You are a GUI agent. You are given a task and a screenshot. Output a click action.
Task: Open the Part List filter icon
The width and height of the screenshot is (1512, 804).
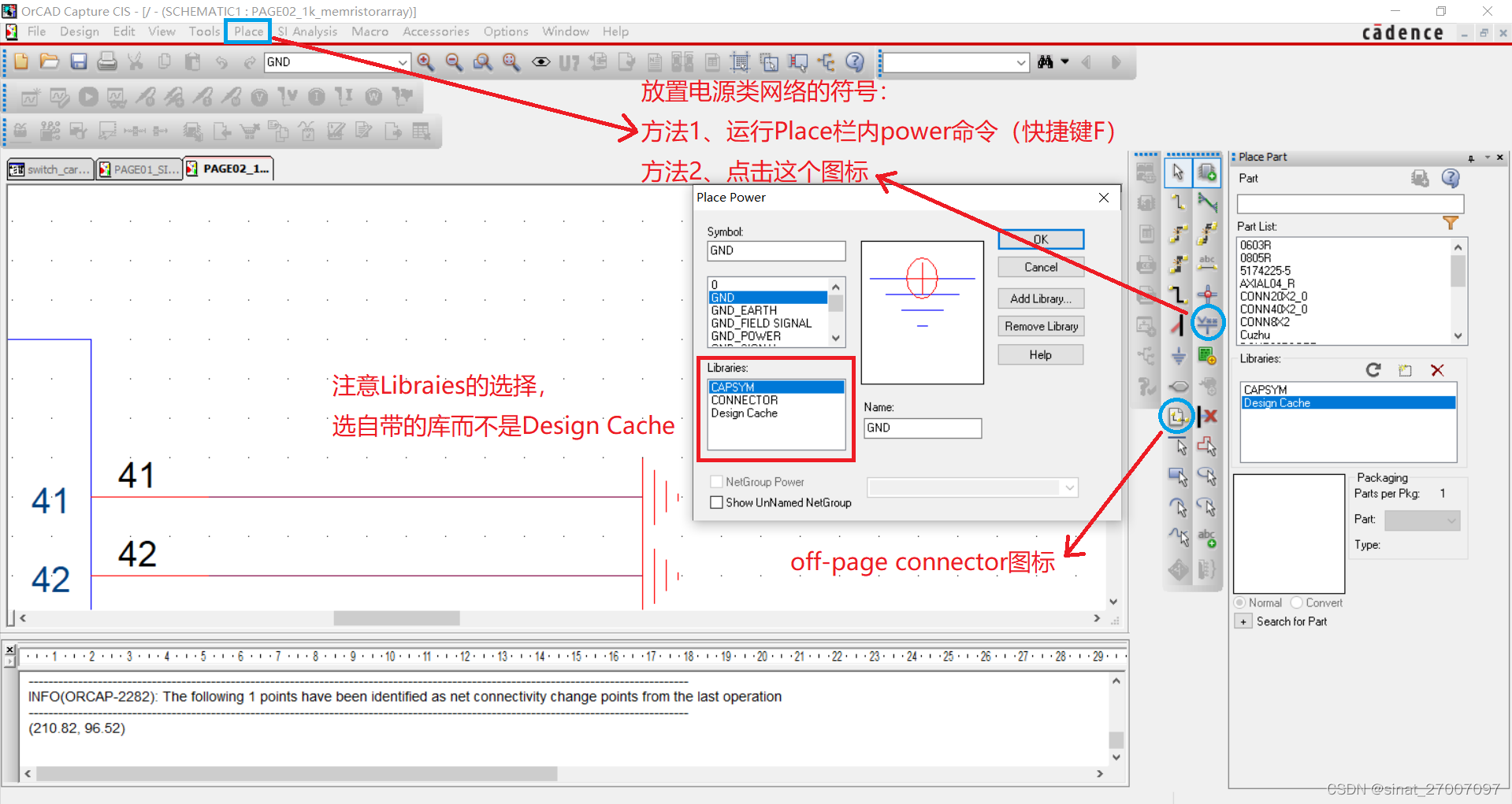[x=1452, y=223]
